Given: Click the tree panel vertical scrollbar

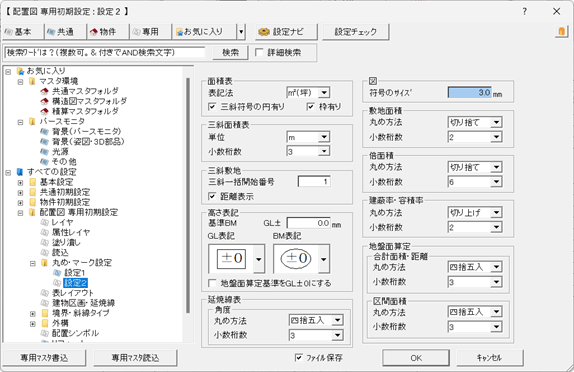Looking at the screenshot, I should (188, 196).
